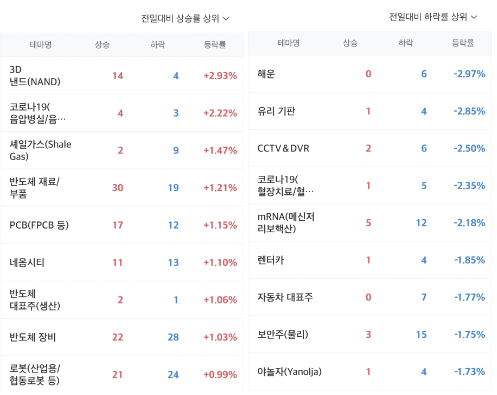Open the 로봇(산업용/협동로봇 등) theme
497x395 pixels.
[35, 374]
